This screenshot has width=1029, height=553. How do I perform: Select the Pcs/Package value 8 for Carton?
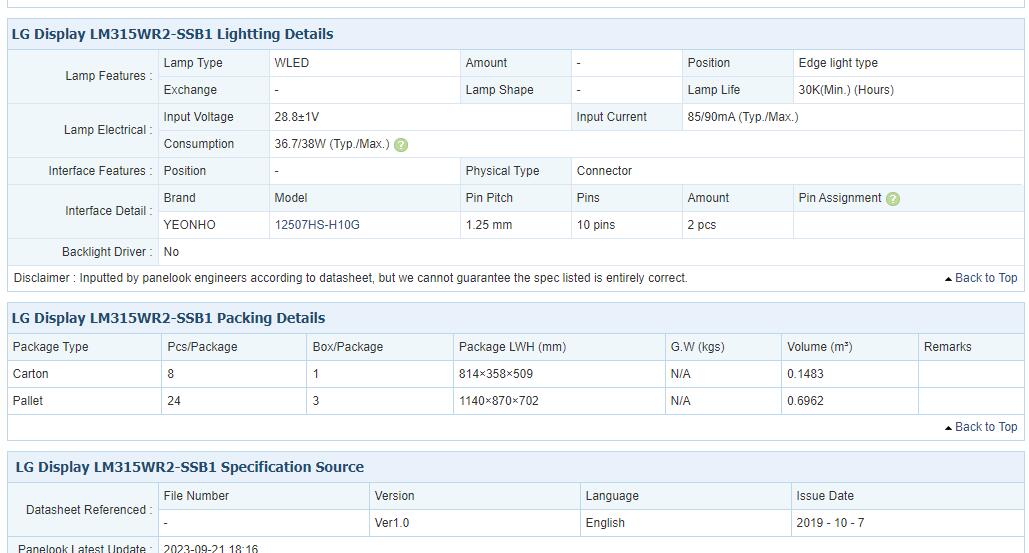[x=171, y=374]
